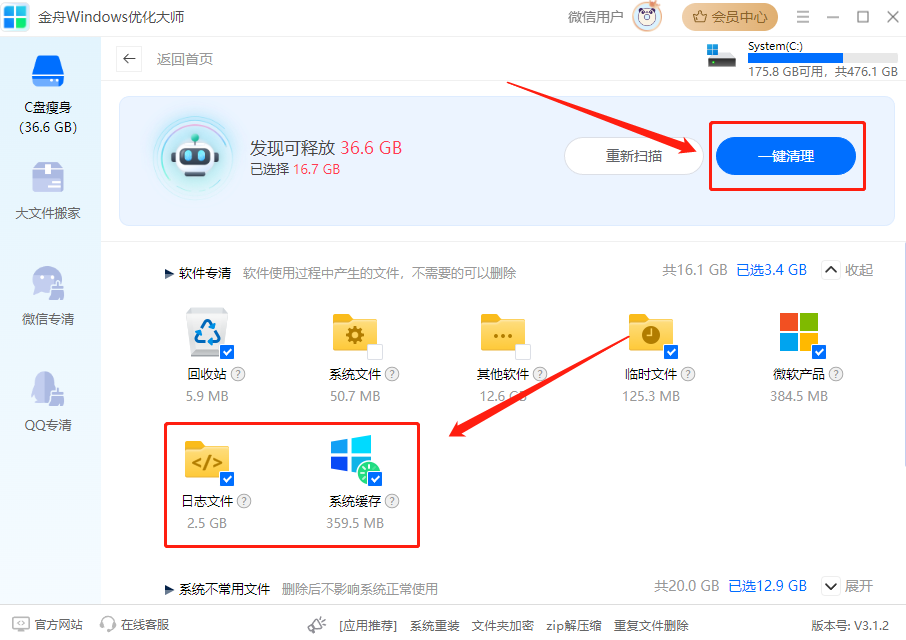
Task: Click the back arrow to return home
Action: (129, 59)
